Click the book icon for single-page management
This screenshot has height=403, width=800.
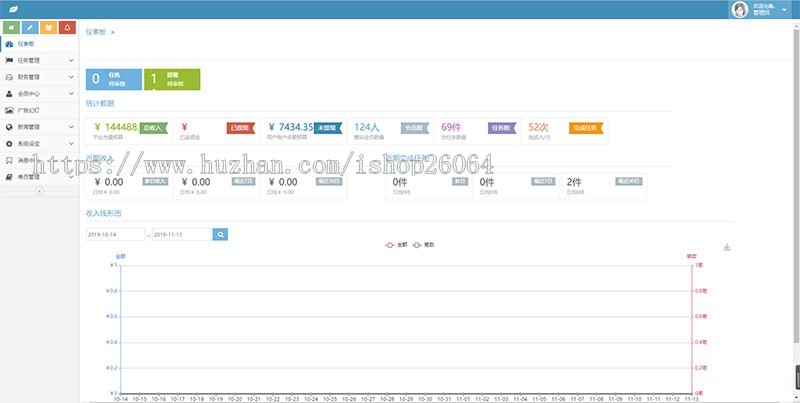click(9, 177)
